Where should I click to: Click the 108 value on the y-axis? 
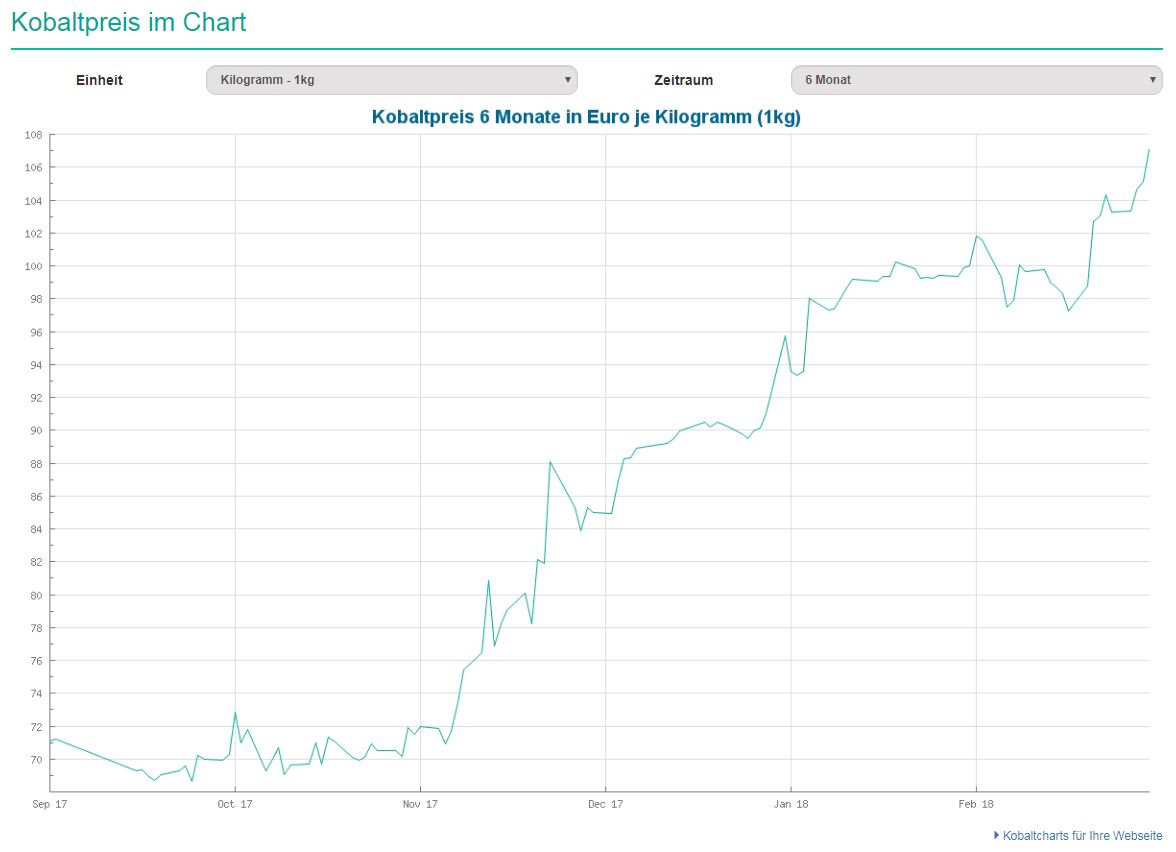pos(32,135)
